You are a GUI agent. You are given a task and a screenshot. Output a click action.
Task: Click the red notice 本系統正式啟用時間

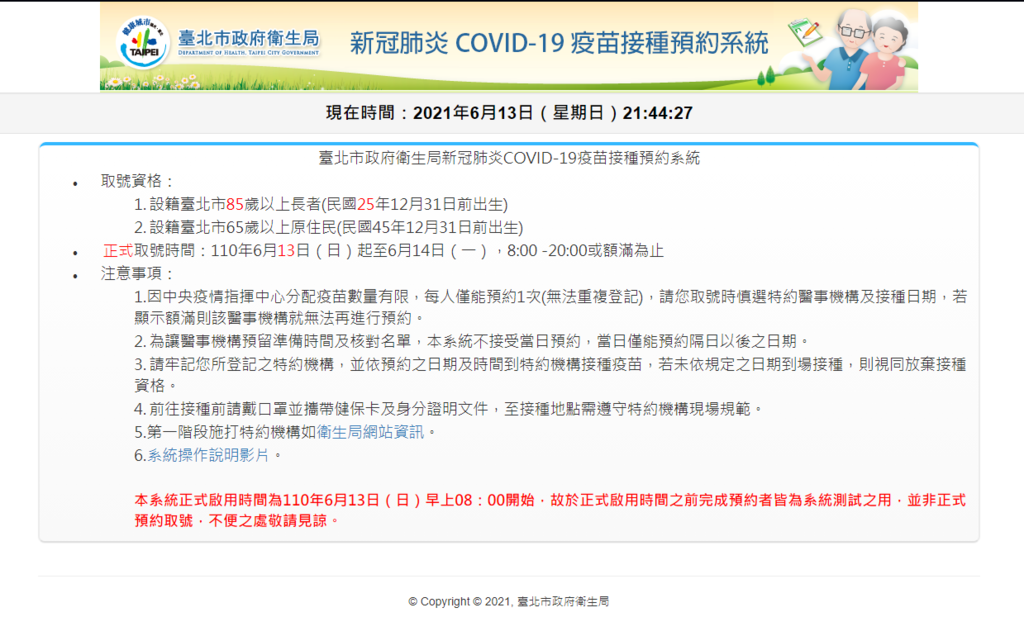[550, 510]
